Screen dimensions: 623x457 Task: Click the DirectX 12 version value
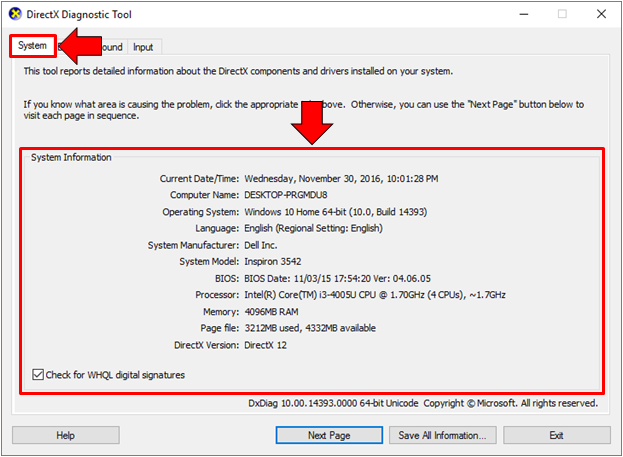point(265,345)
